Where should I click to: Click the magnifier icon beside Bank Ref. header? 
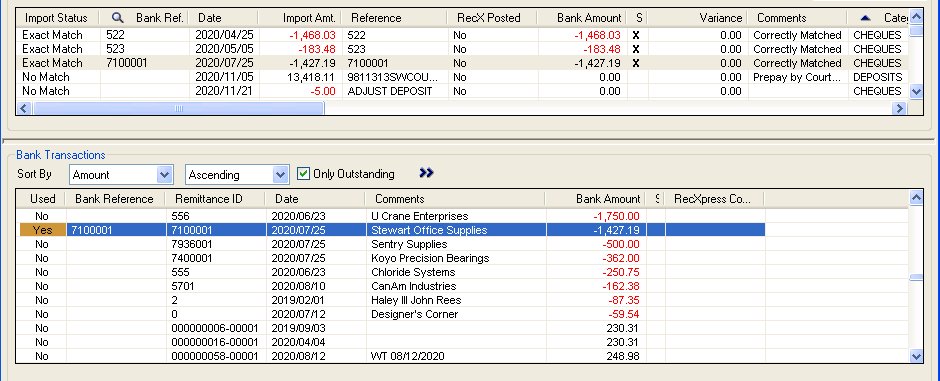click(x=118, y=17)
